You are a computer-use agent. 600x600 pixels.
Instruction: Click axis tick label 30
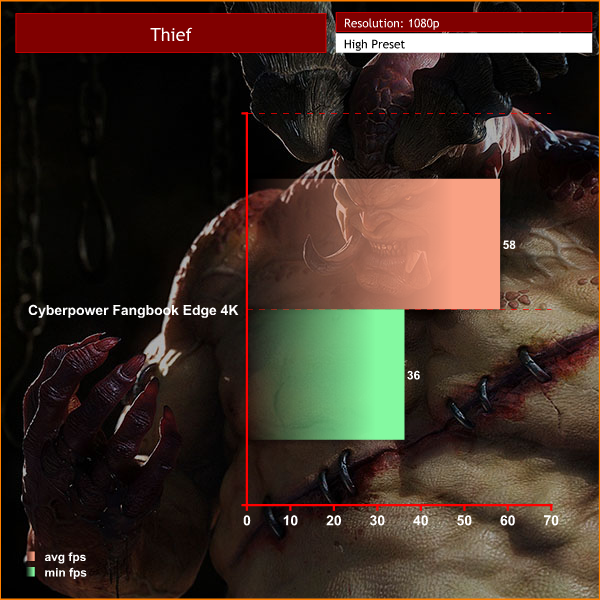pos(377,520)
